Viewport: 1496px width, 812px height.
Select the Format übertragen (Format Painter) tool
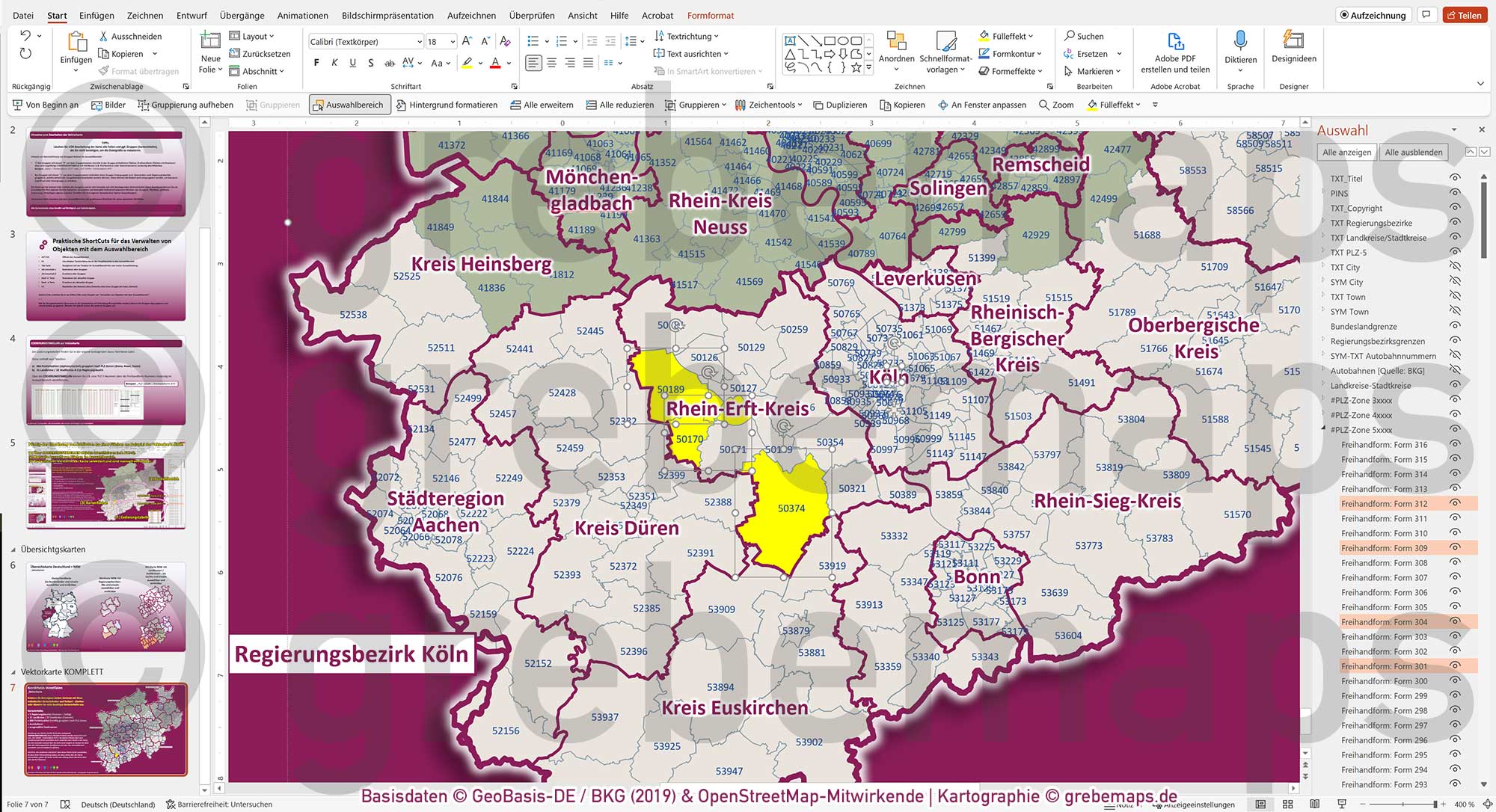tap(141, 71)
